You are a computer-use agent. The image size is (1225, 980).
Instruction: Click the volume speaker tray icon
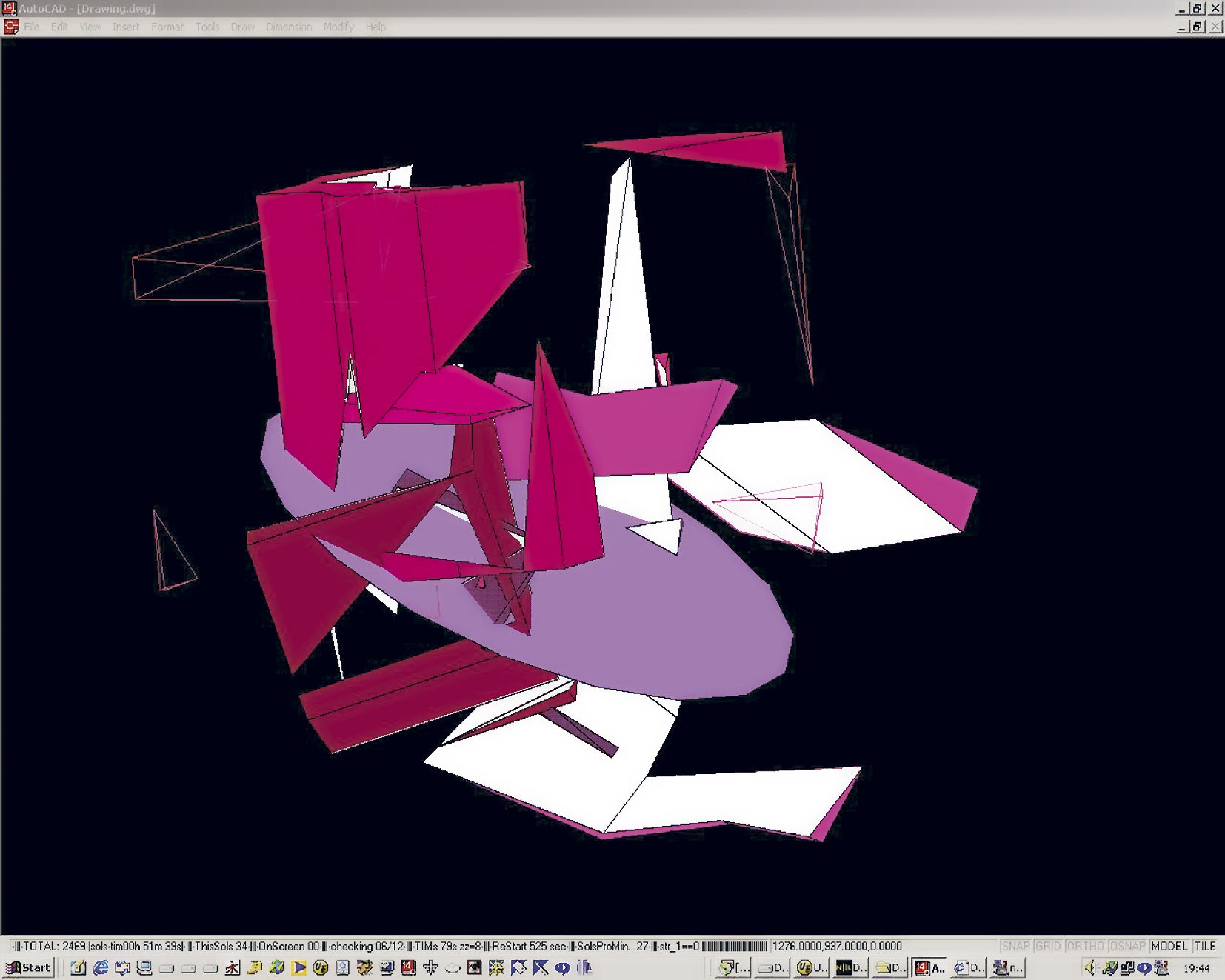click(1089, 967)
